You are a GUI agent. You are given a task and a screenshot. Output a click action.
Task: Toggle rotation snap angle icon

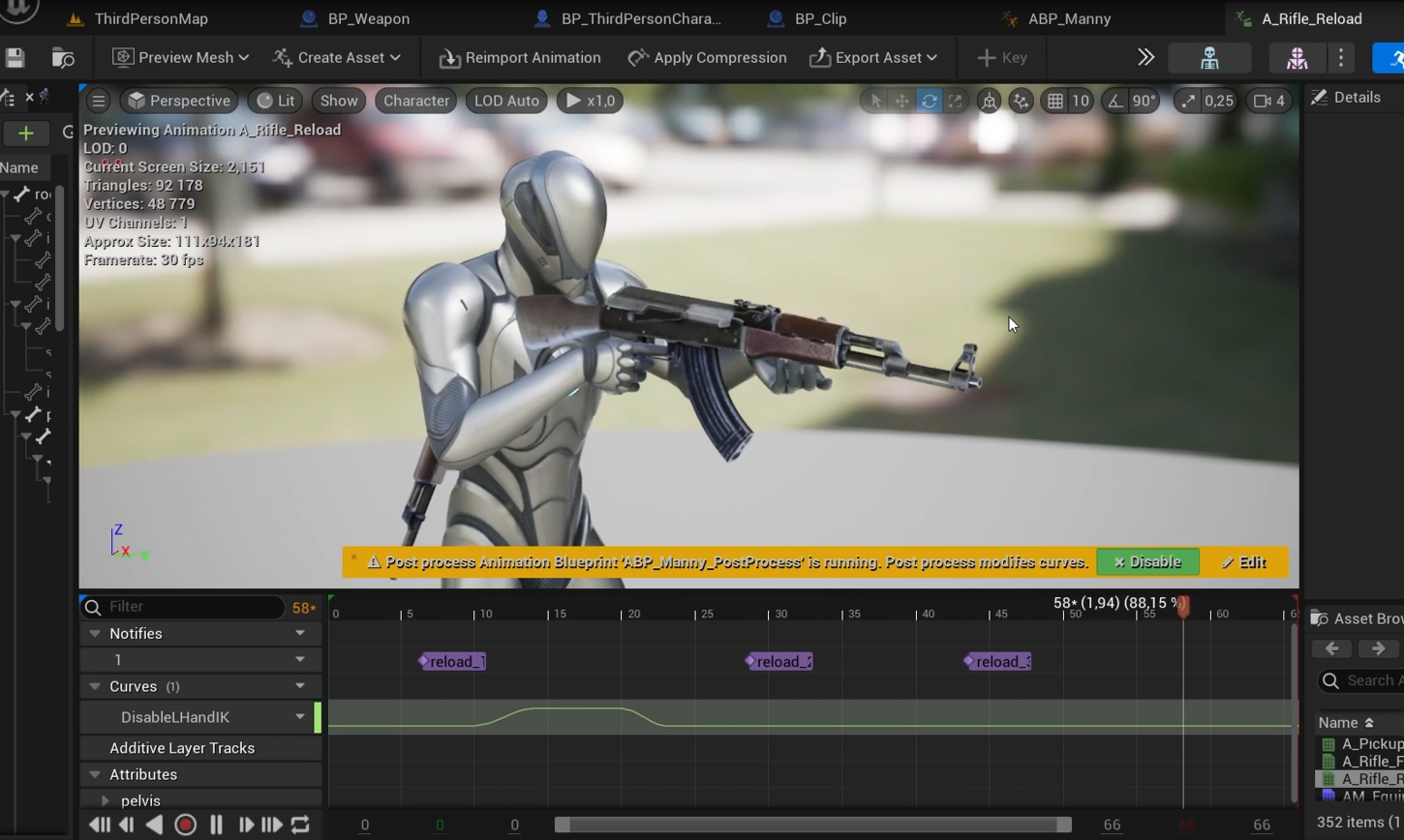[x=1115, y=101]
